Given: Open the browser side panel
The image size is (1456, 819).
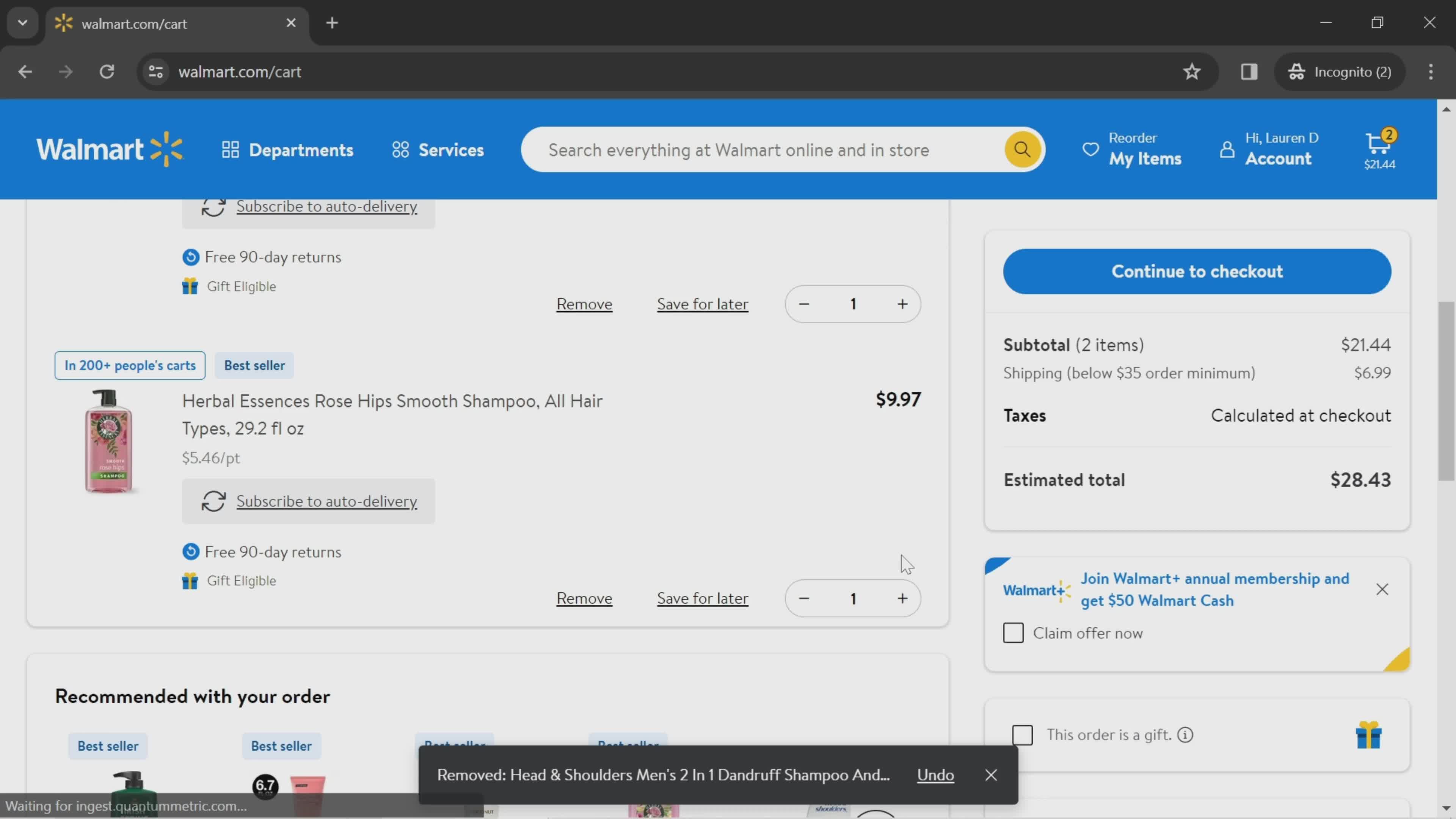Looking at the screenshot, I should click(1249, 72).
